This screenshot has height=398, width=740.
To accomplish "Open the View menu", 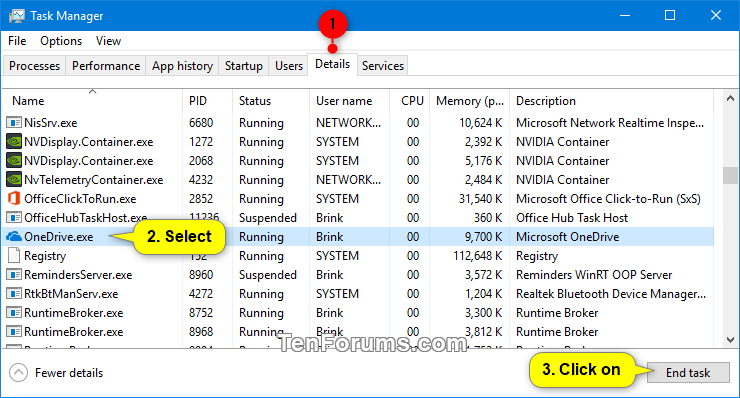I will [x=109, y=41].
